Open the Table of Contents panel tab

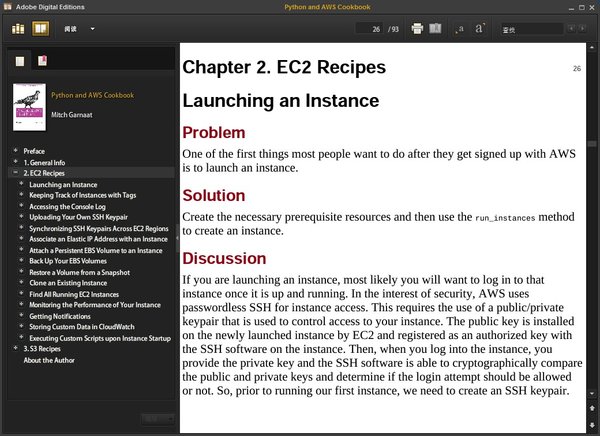(20, 61)
